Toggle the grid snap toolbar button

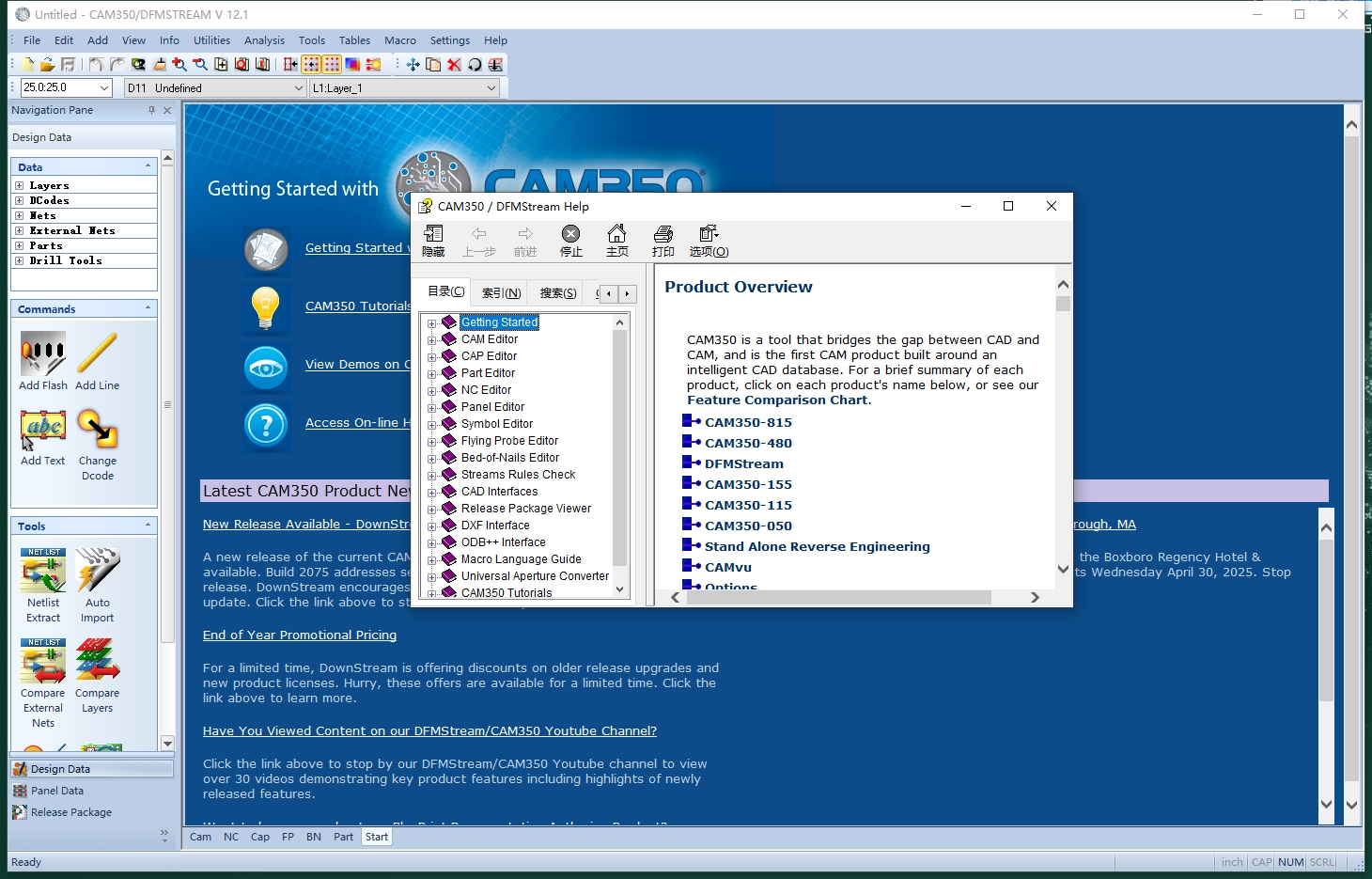(x=311, y=64)
